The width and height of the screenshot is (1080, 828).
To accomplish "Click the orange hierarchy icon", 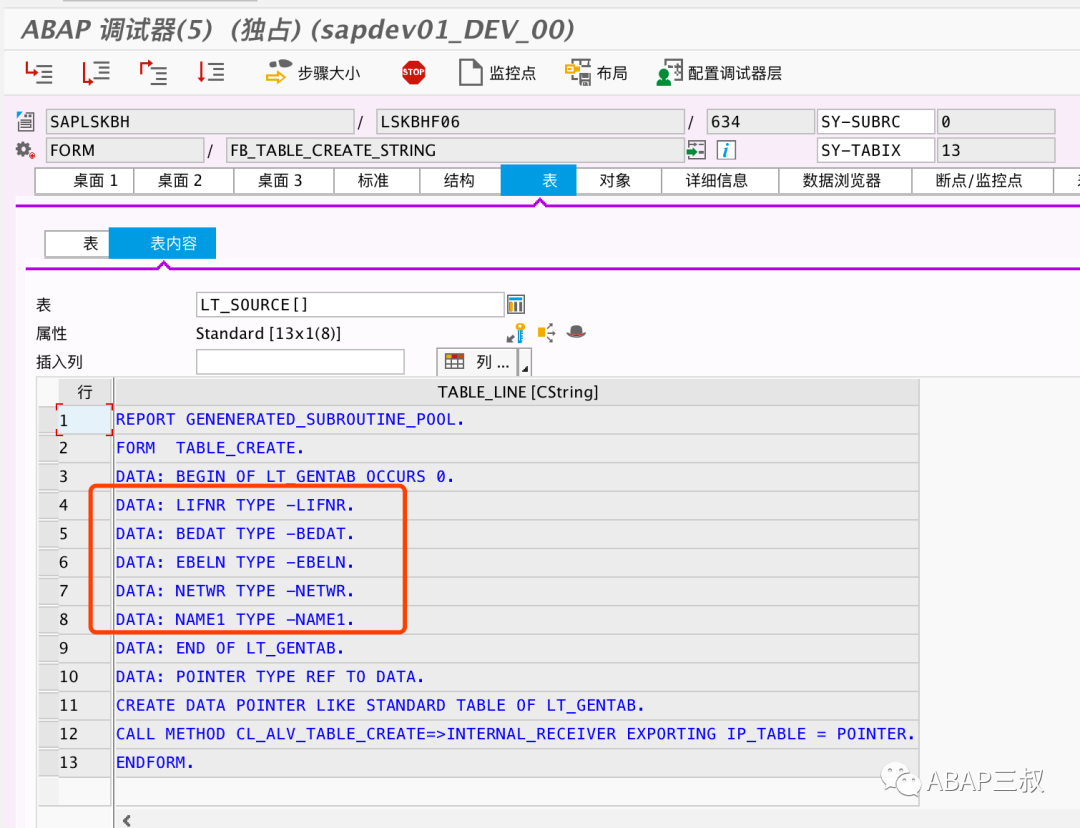I will [x=546, y=333].
